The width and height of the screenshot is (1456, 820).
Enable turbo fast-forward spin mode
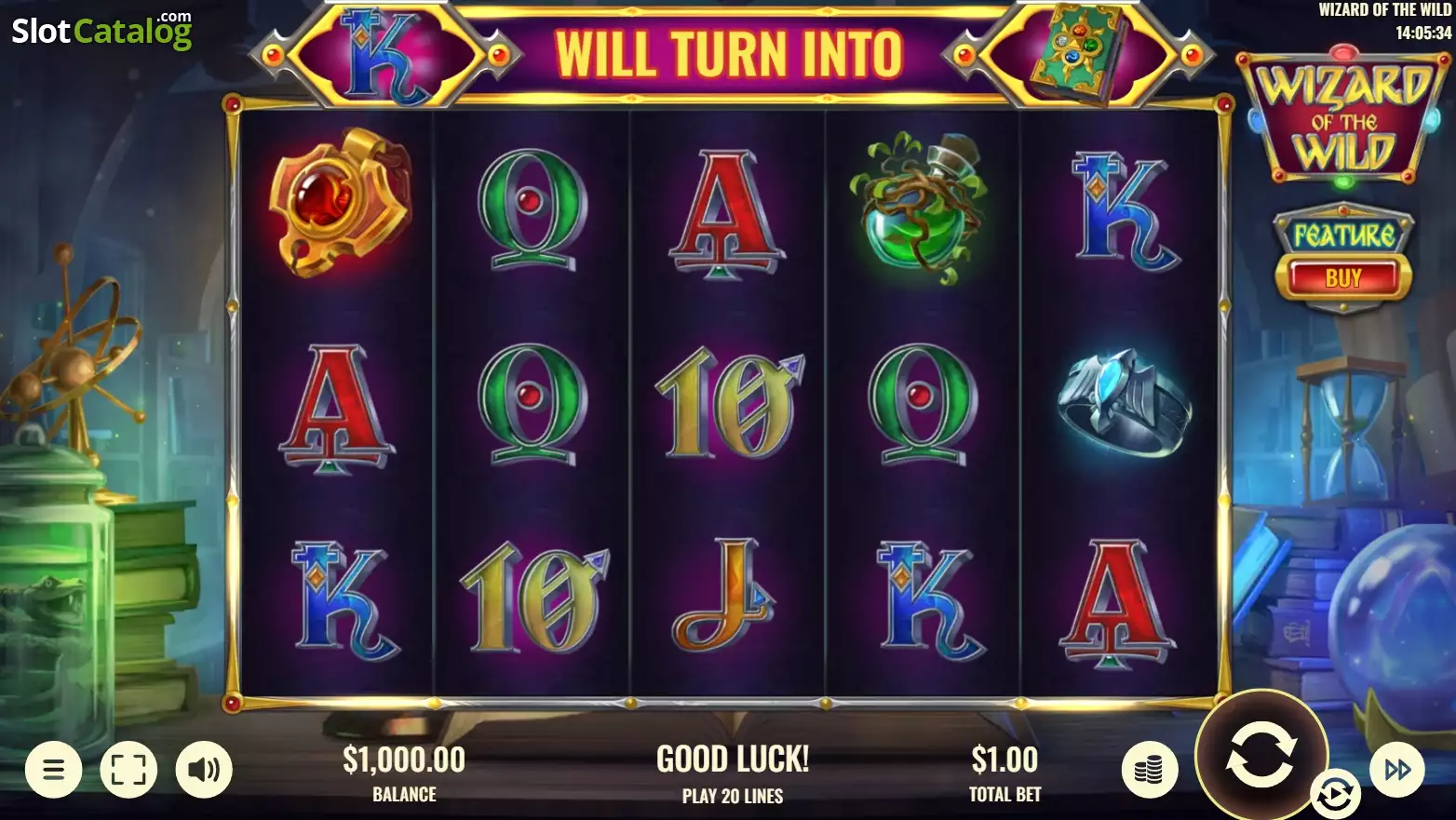click(1397, 770)
